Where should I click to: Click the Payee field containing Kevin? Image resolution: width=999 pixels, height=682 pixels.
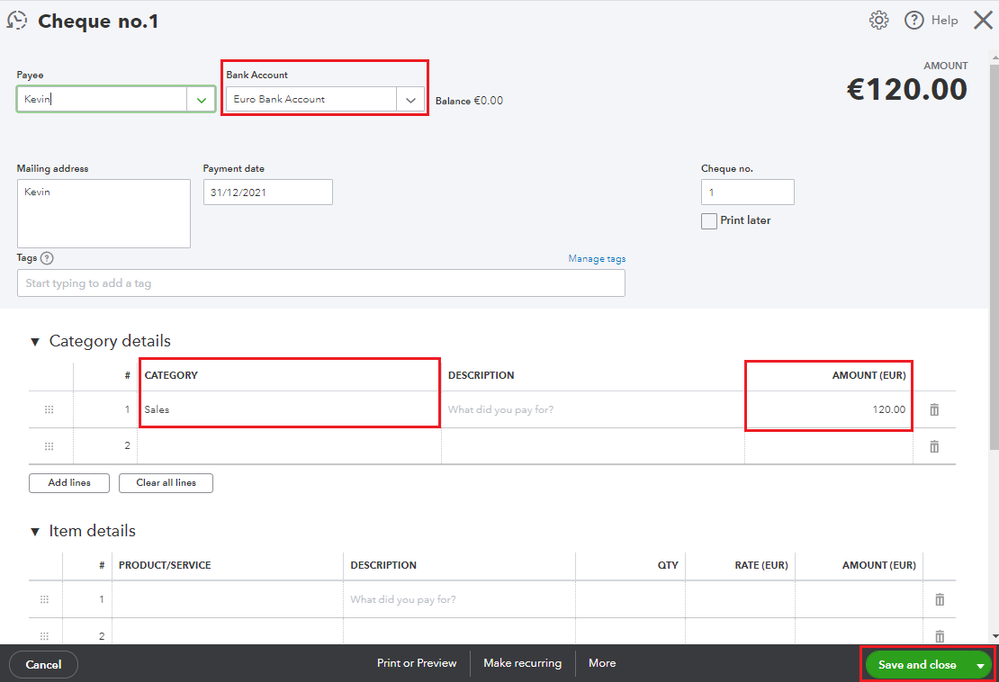tap(102, 99)
